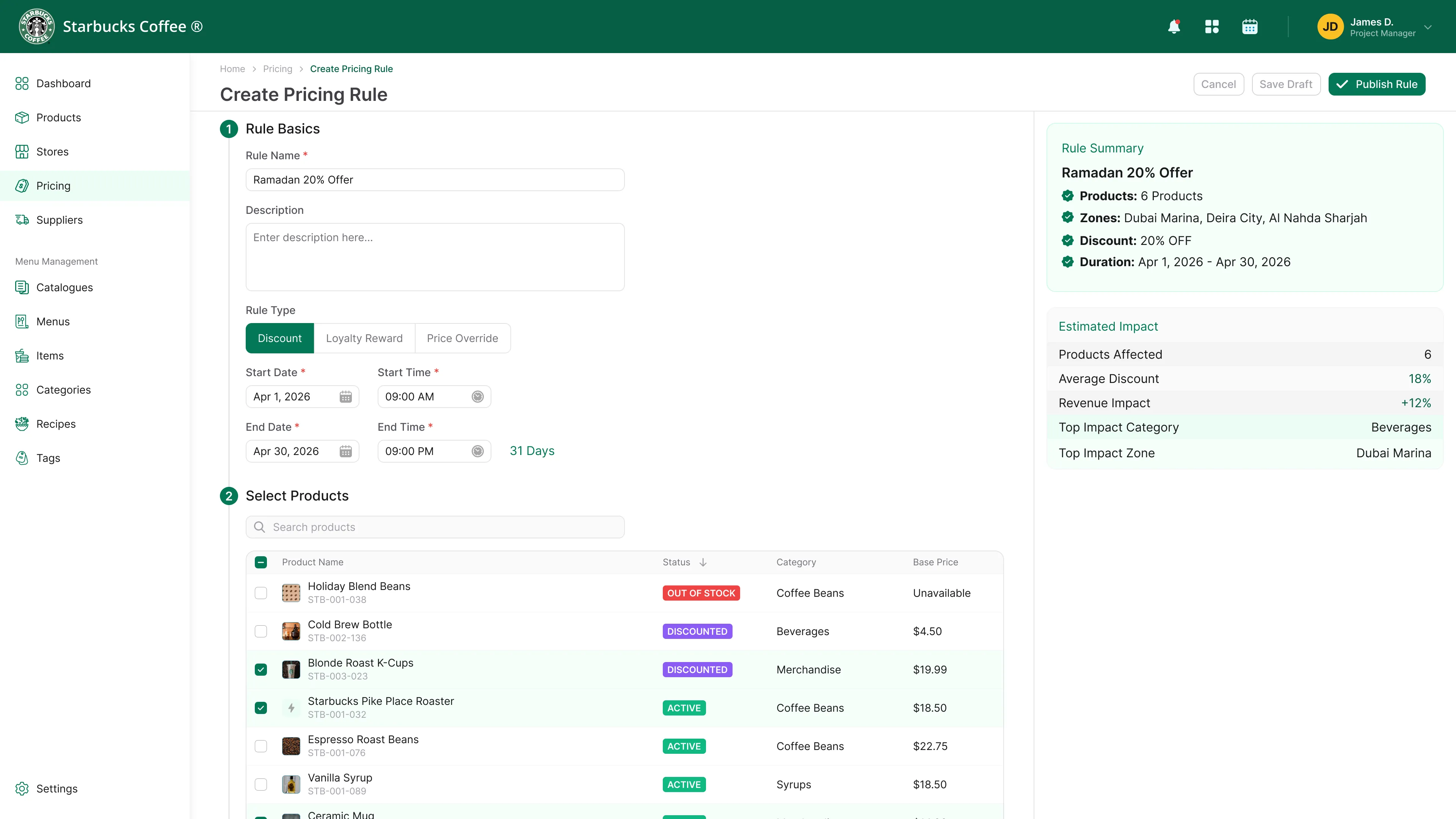Expand the James D. user menu chevron

point(1428,27)
